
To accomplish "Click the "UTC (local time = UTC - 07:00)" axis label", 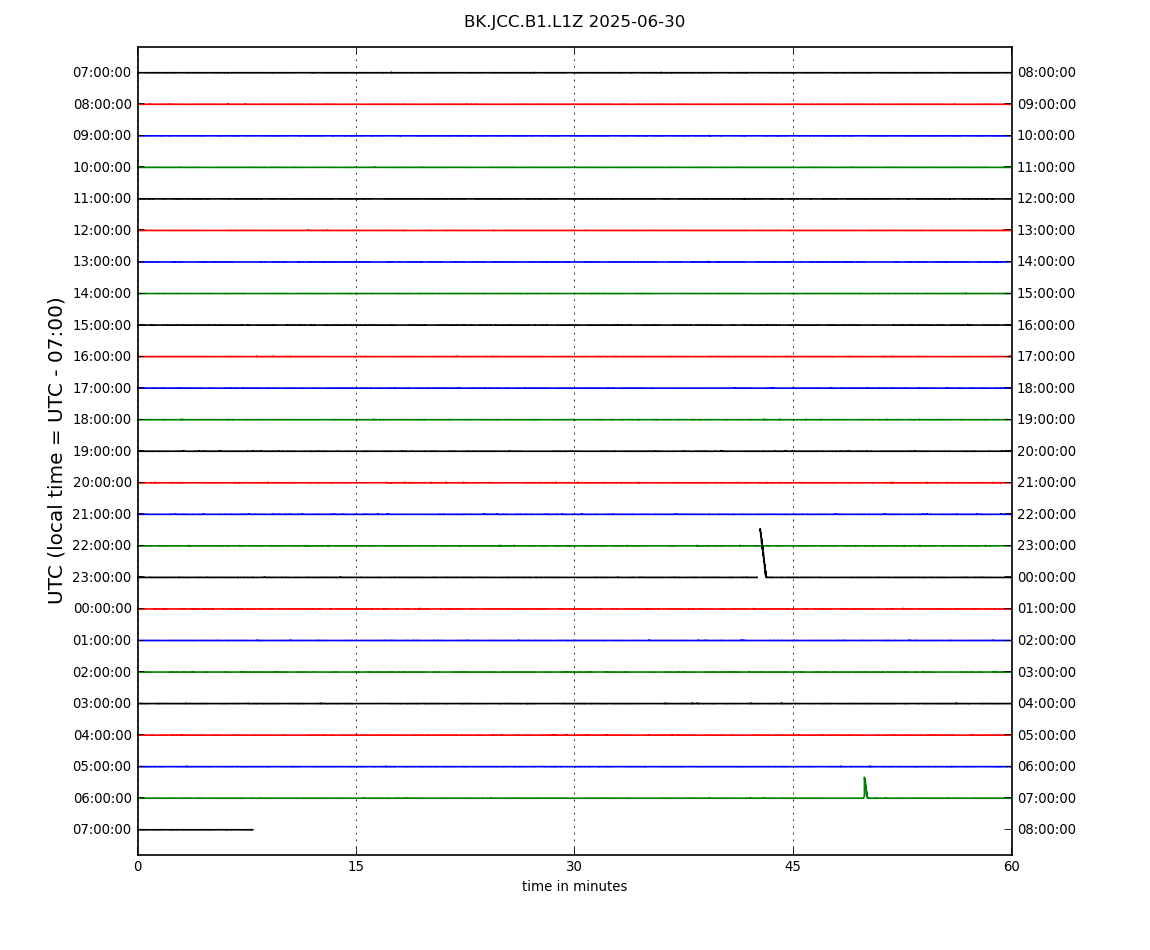I will pyautogui.click(x=56, y=450).
